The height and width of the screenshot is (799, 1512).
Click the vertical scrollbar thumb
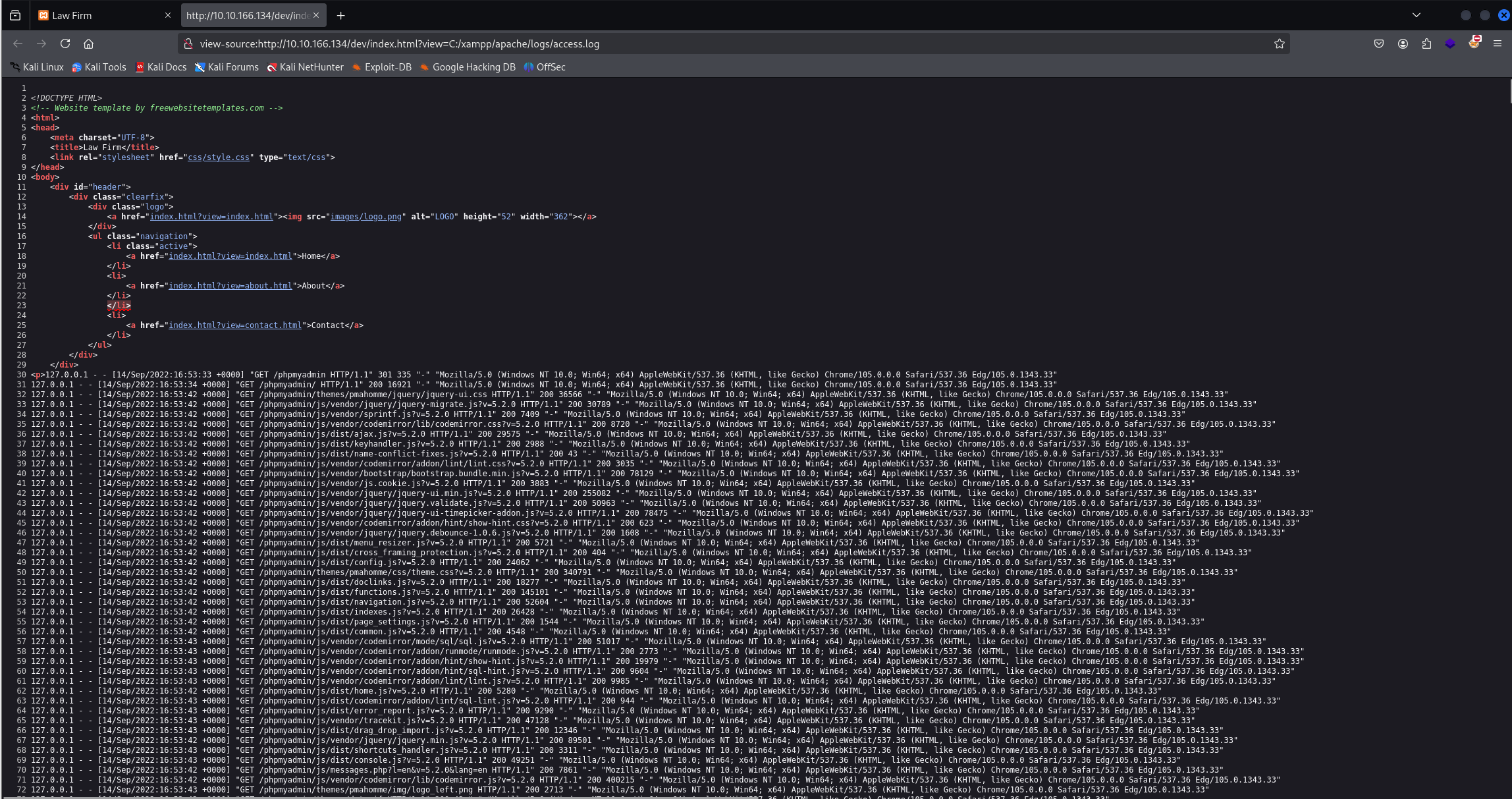click(1509, 91)
